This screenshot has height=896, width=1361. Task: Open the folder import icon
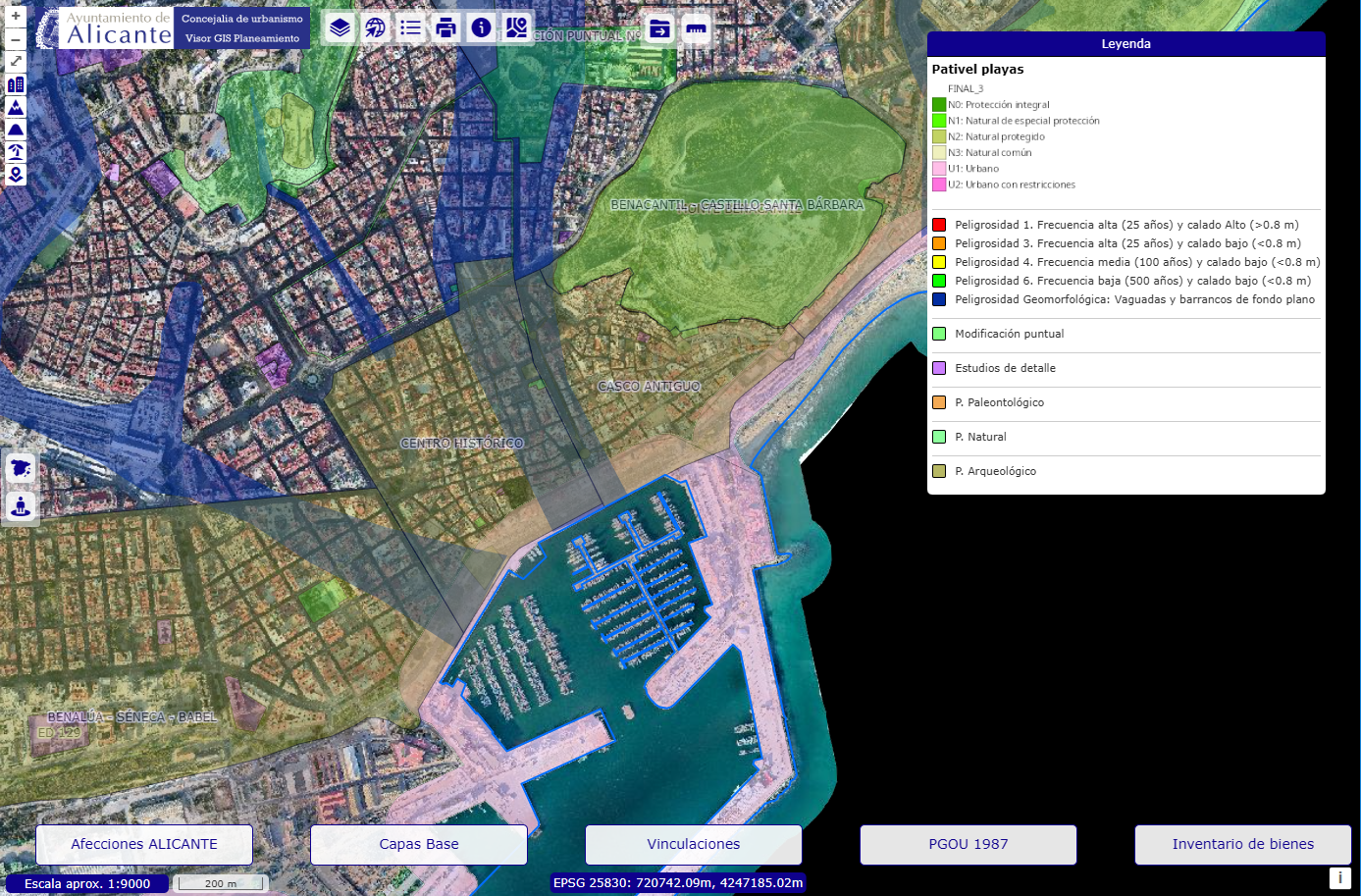[660, 28]
